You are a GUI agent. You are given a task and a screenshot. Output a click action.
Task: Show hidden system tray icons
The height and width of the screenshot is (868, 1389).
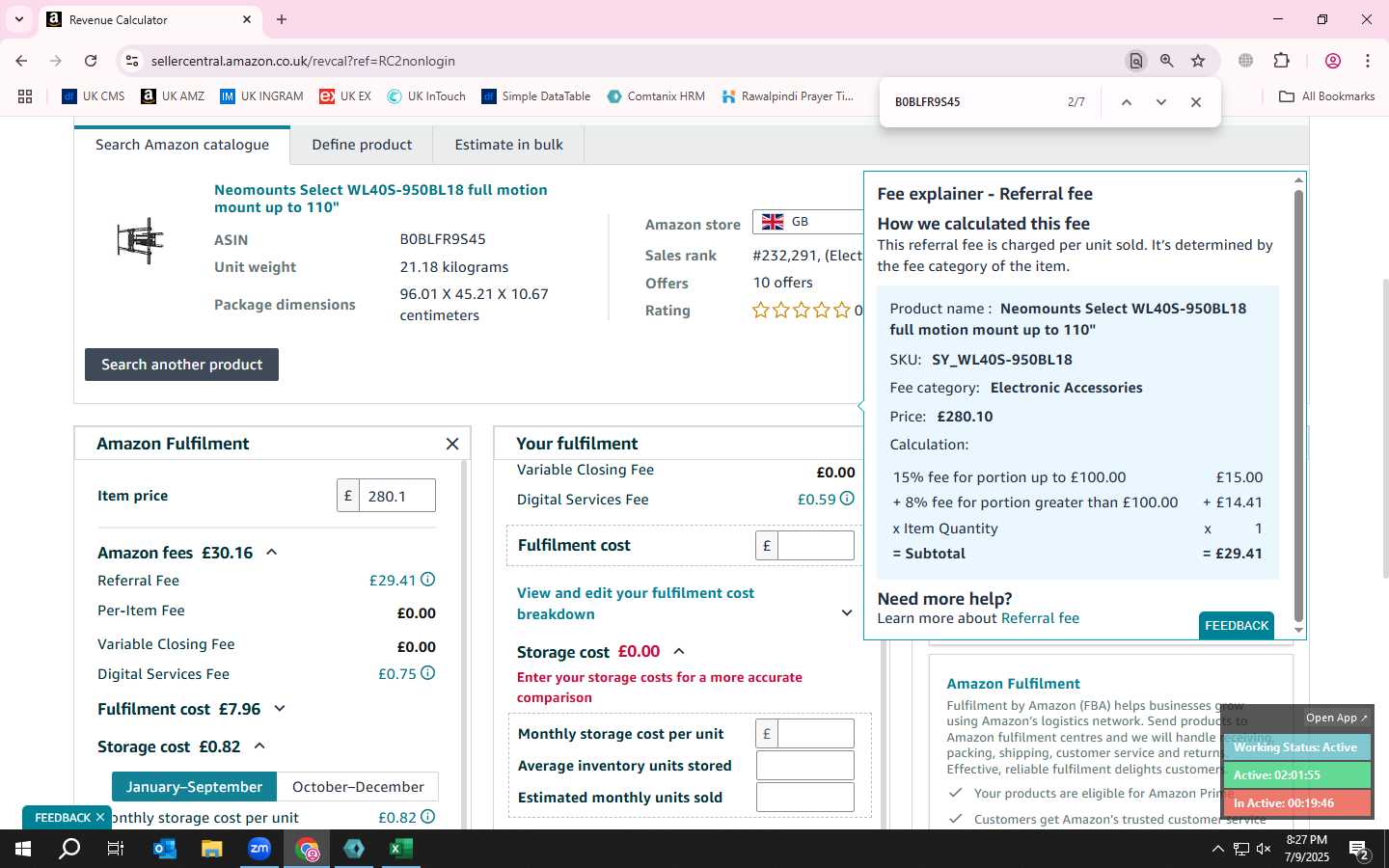click(1217, 850)
